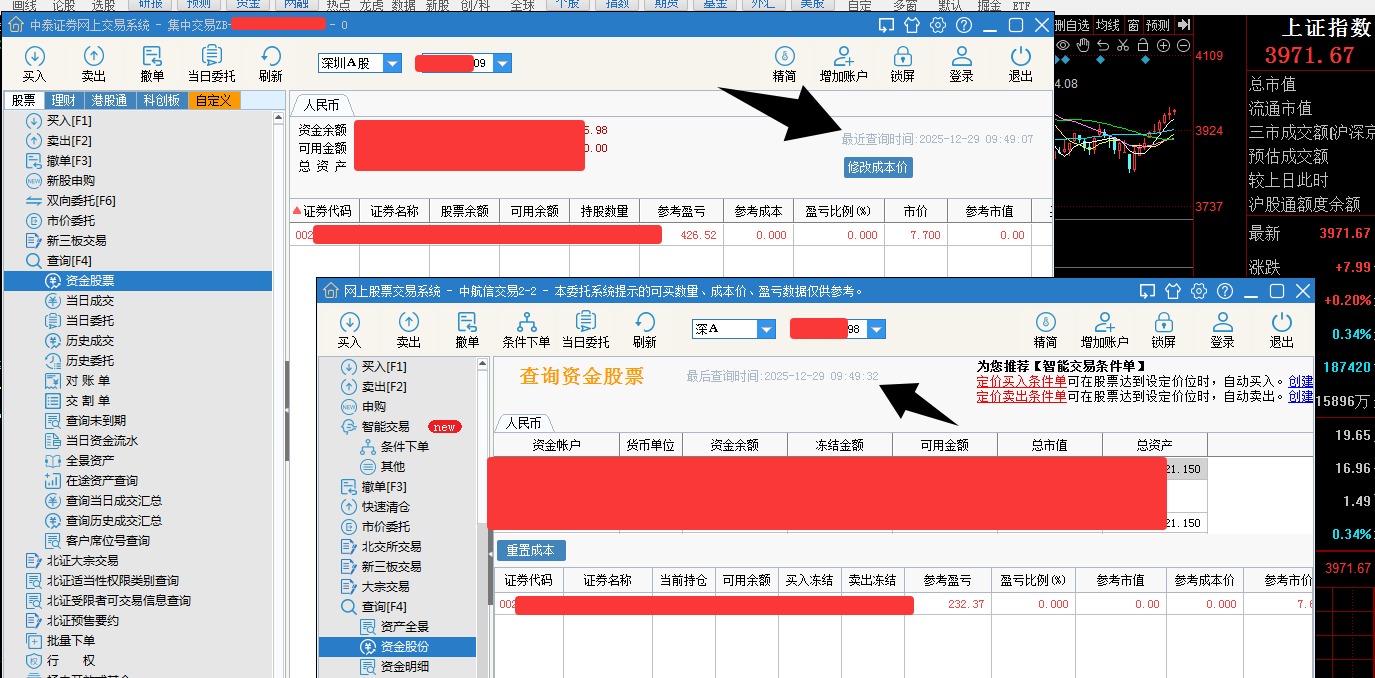Switch to the 港股通 tab
The height and width of the screenshot is (678, 1375).
point(110,100)
